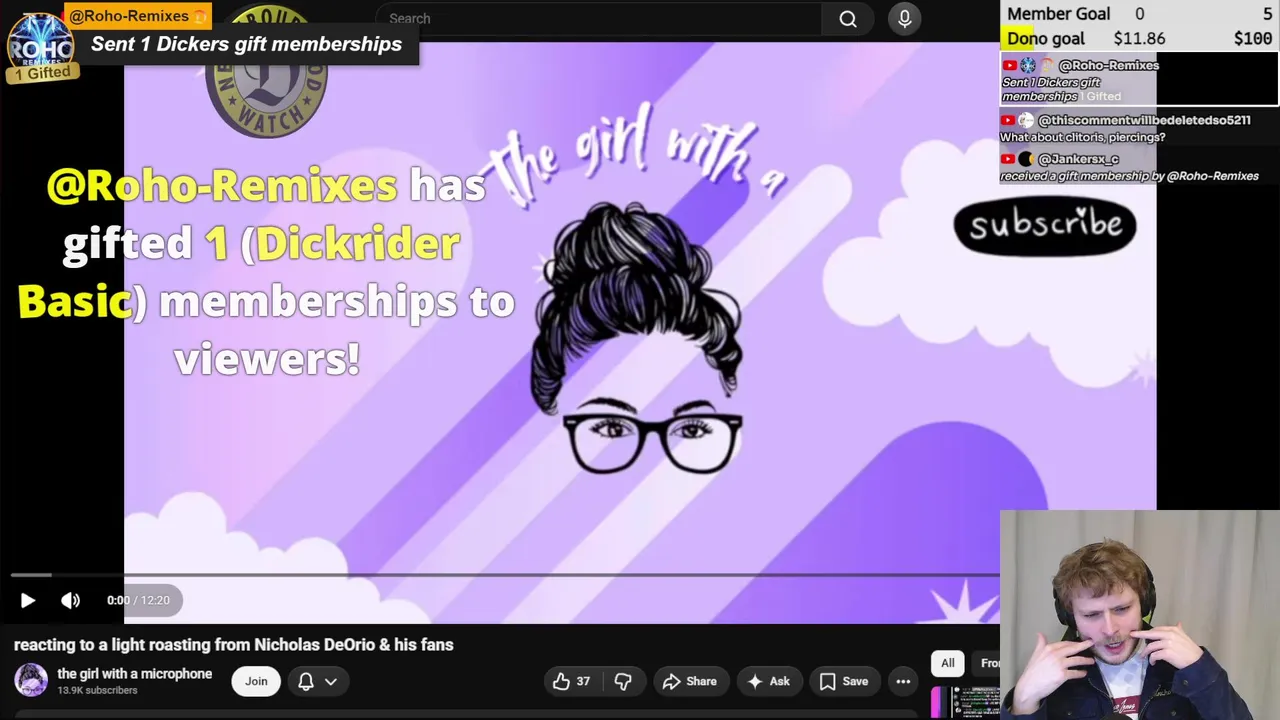Image resolution: width=1280 pixels, height=720 pixels.
Task: Expand the notification options chevron
Action: (331, 681)
